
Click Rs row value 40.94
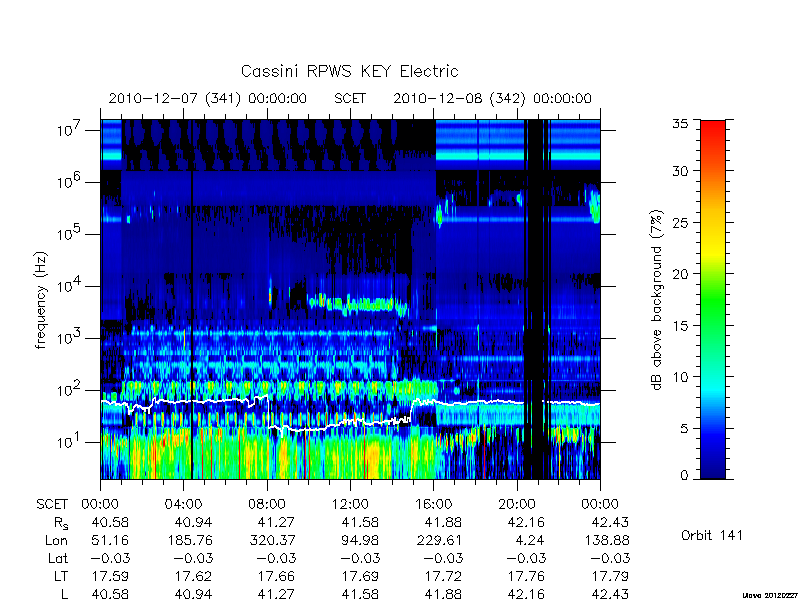[193, 522]
